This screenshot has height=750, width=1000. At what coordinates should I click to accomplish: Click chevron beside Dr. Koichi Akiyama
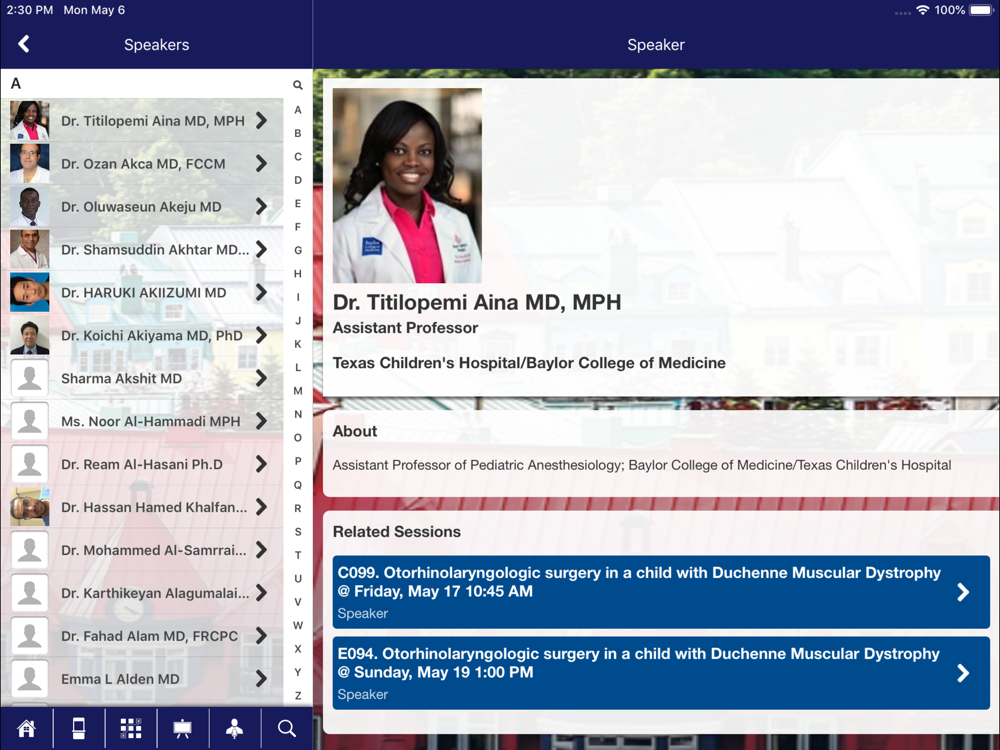point(261,336)
